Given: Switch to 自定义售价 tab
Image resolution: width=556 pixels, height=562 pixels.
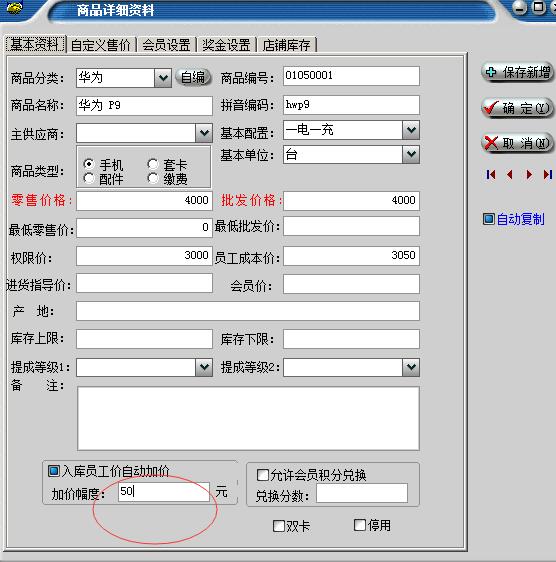Looking at the screenshot, I should pos(101,45).
